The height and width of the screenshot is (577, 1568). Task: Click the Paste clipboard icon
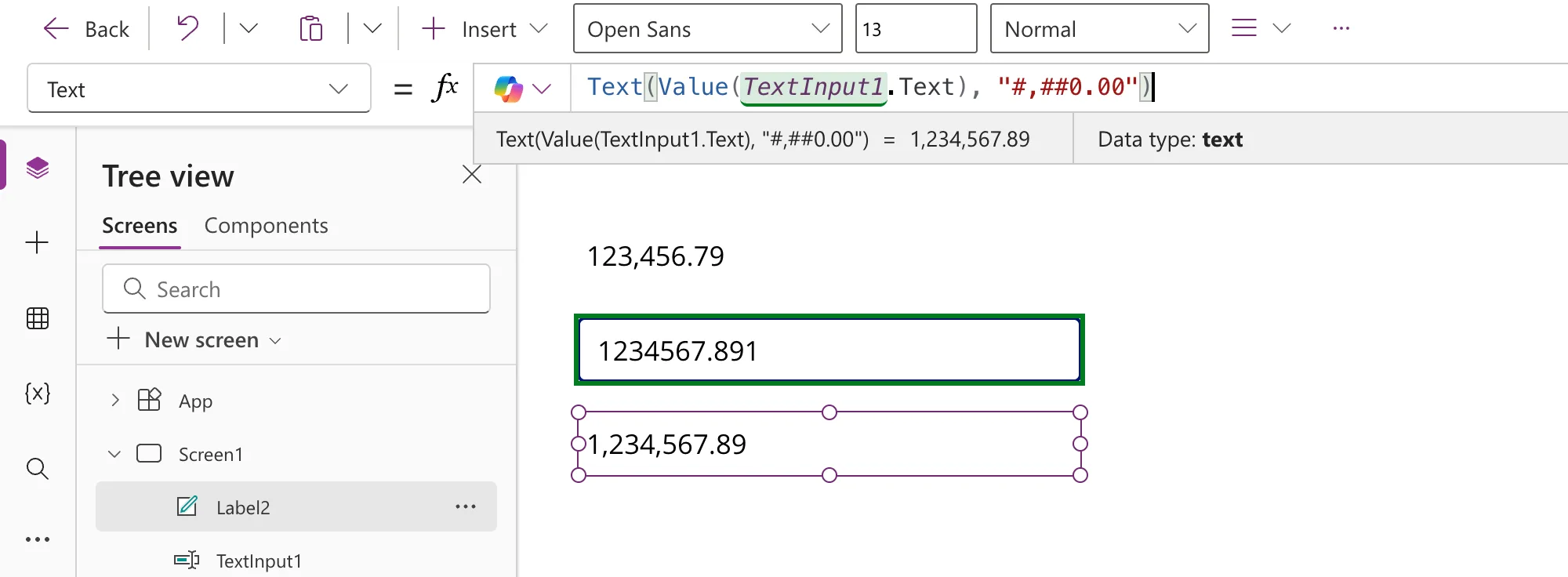coord(311,29)
